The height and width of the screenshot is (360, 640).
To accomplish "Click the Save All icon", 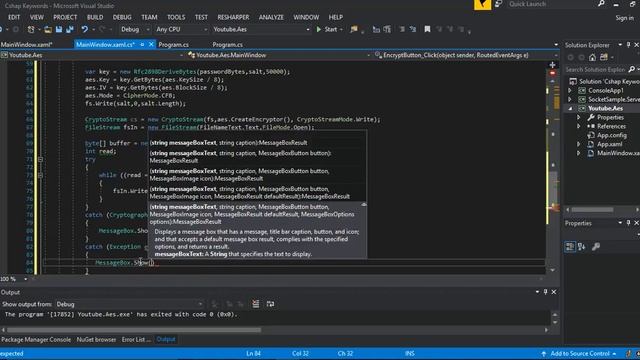I will (x=70, y=29).
